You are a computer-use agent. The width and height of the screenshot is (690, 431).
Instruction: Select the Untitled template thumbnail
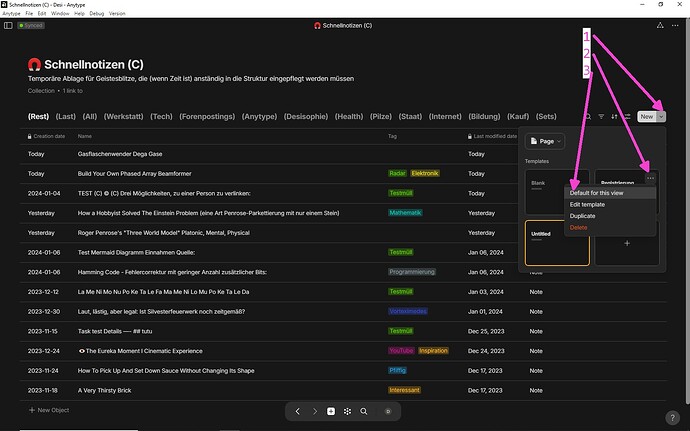(557, 243)
